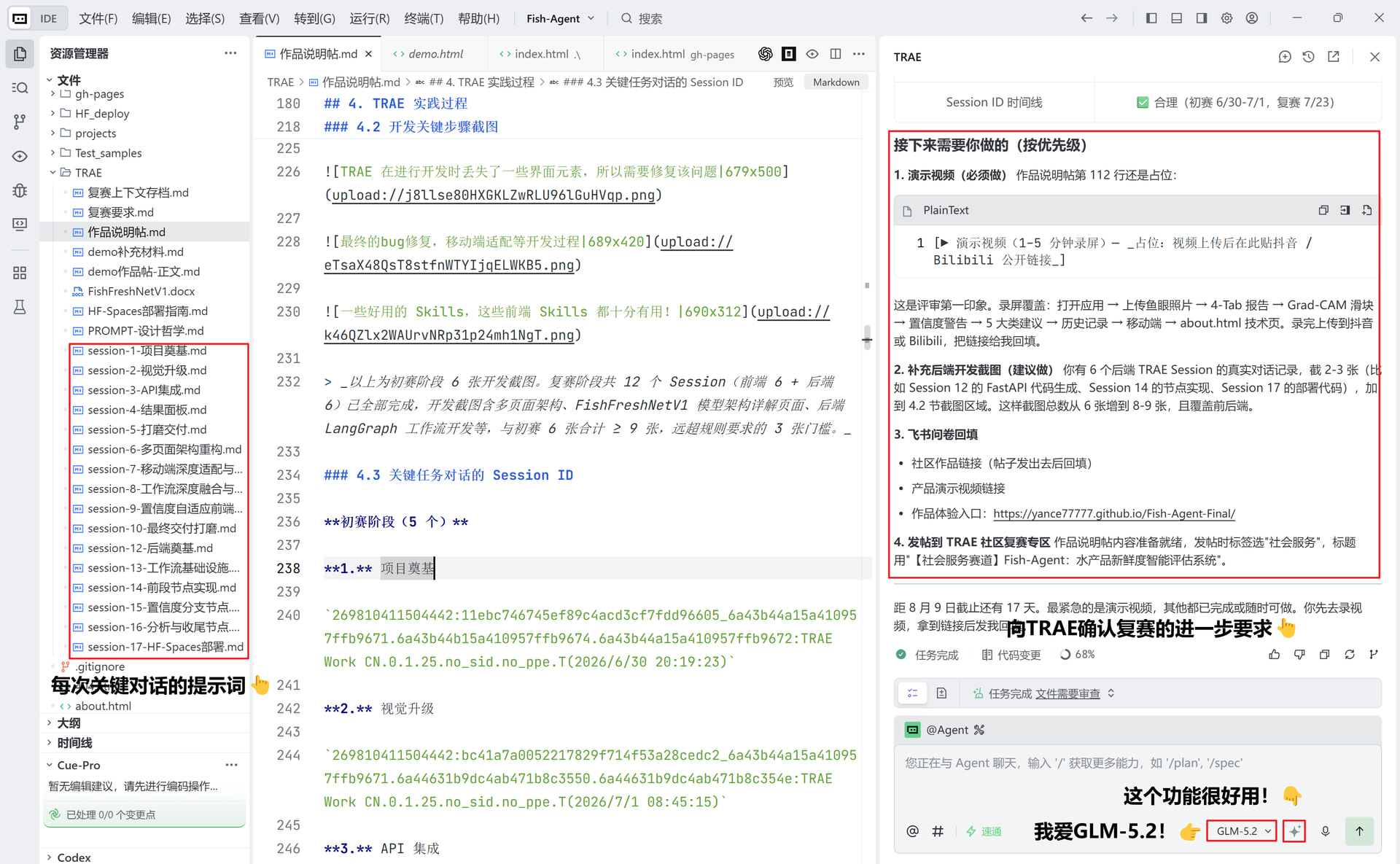Screen dimensions: 1400x864
Task: Copy the PlainText code block
Action: tap(1323, 210)
